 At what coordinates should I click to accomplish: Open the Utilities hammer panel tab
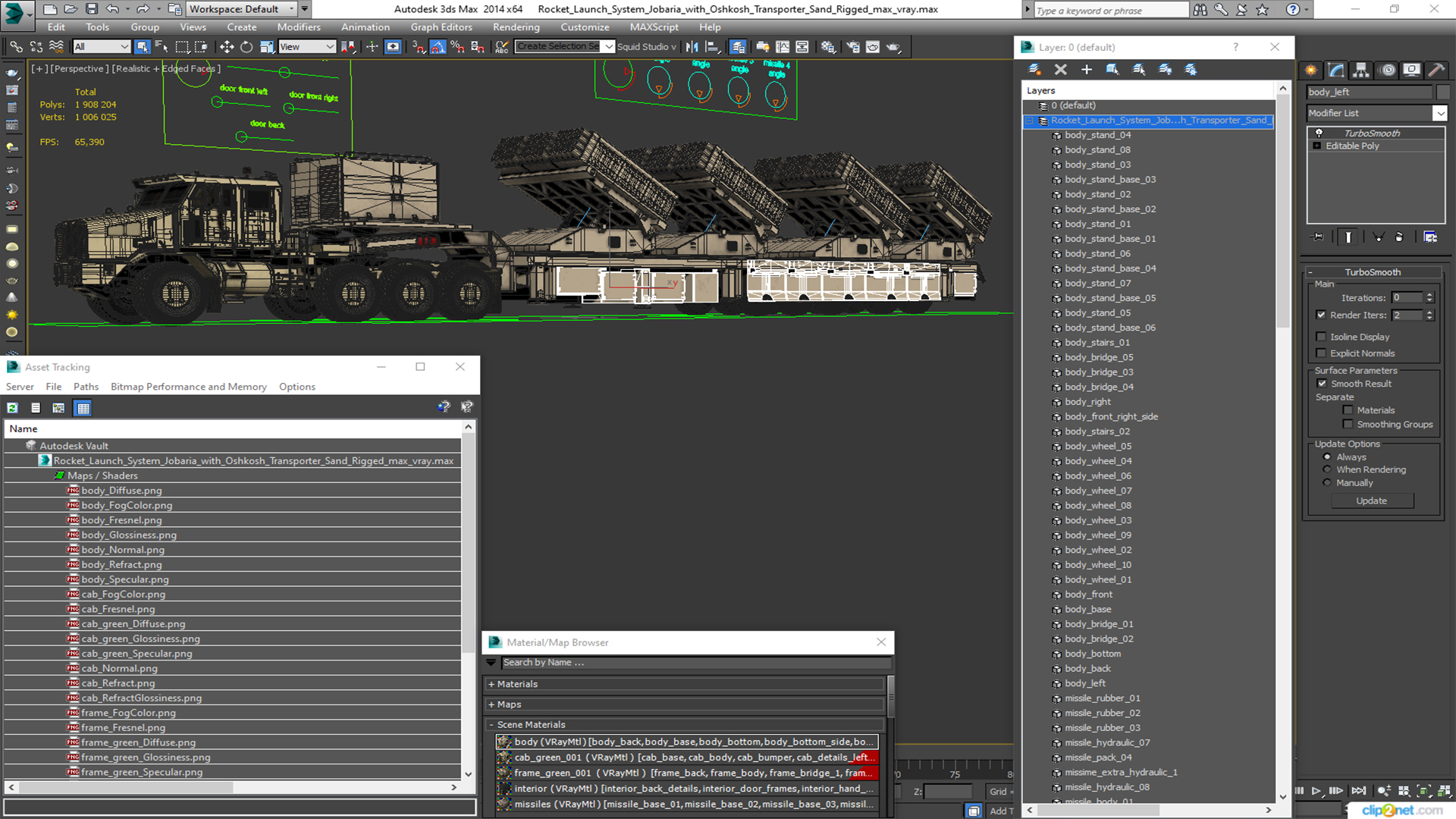pyautogui.click(x=1437, y=70)
